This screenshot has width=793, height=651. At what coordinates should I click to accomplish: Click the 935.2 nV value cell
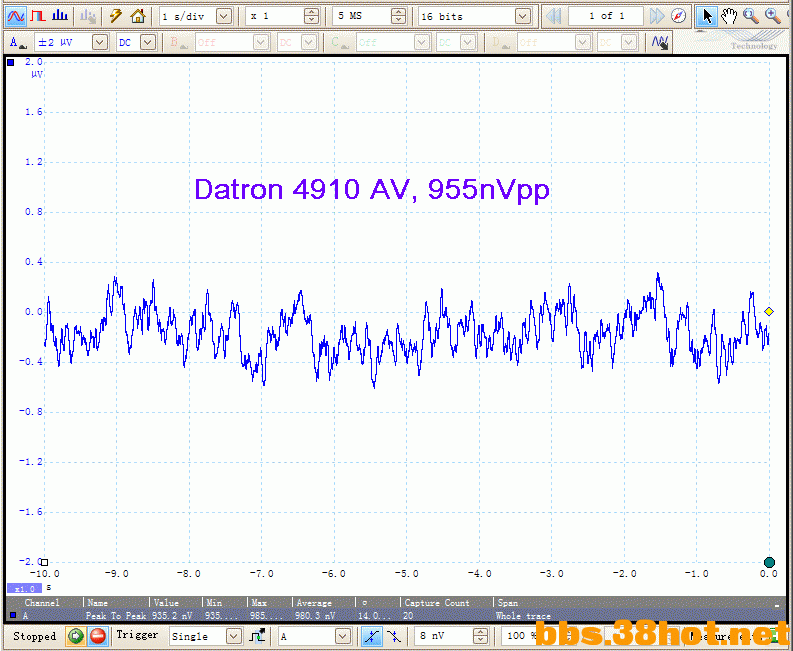(172, 616)
